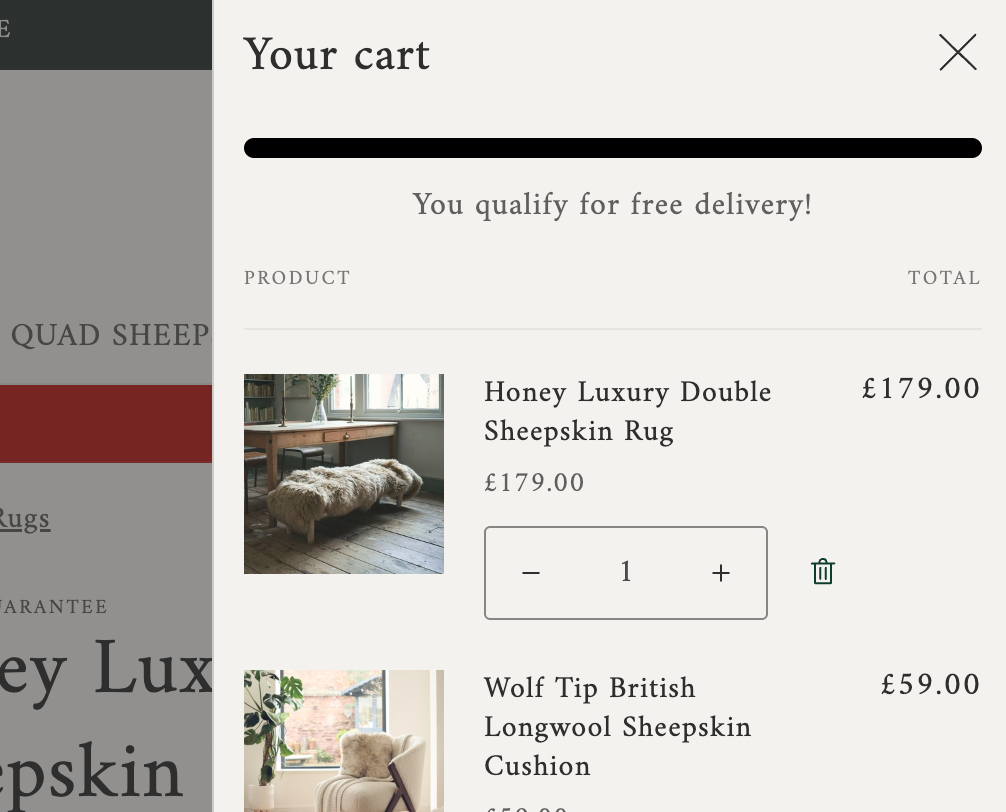Follow the Honey Luxury Double Sheepskin Rug link
1006x812 pixels.
click(627, 411)
